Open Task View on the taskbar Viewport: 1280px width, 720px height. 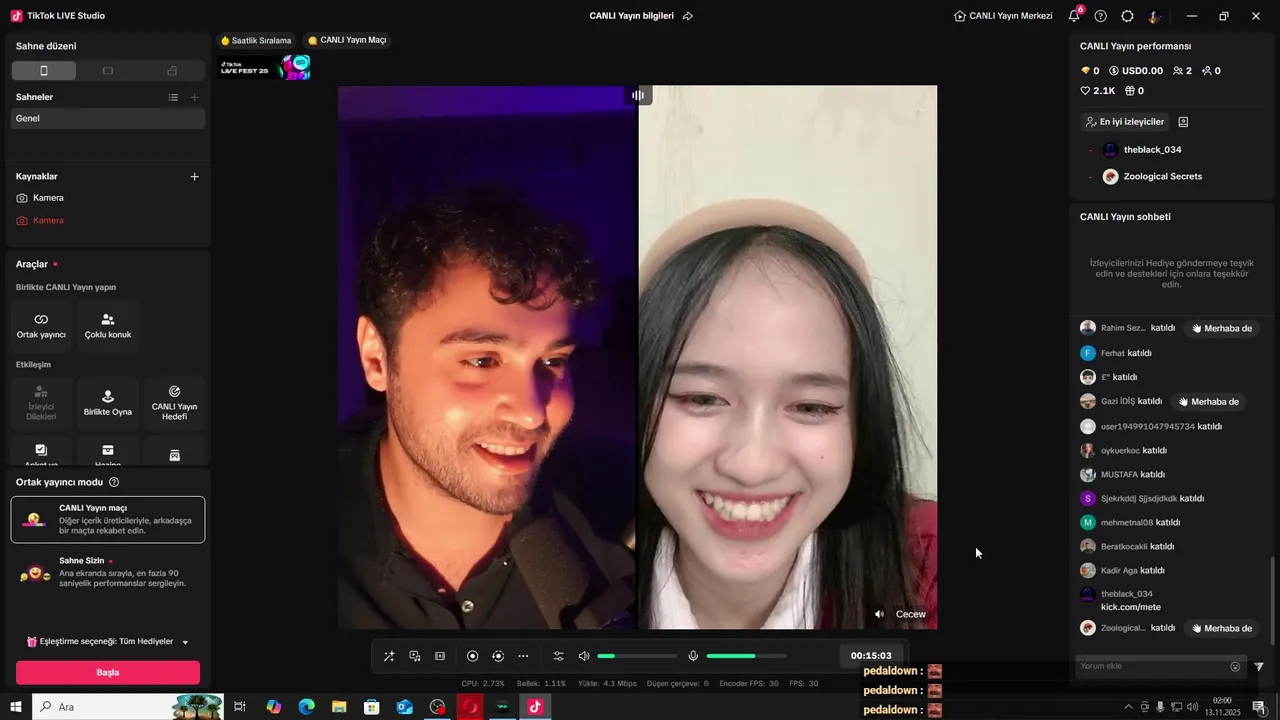[240, 707]
